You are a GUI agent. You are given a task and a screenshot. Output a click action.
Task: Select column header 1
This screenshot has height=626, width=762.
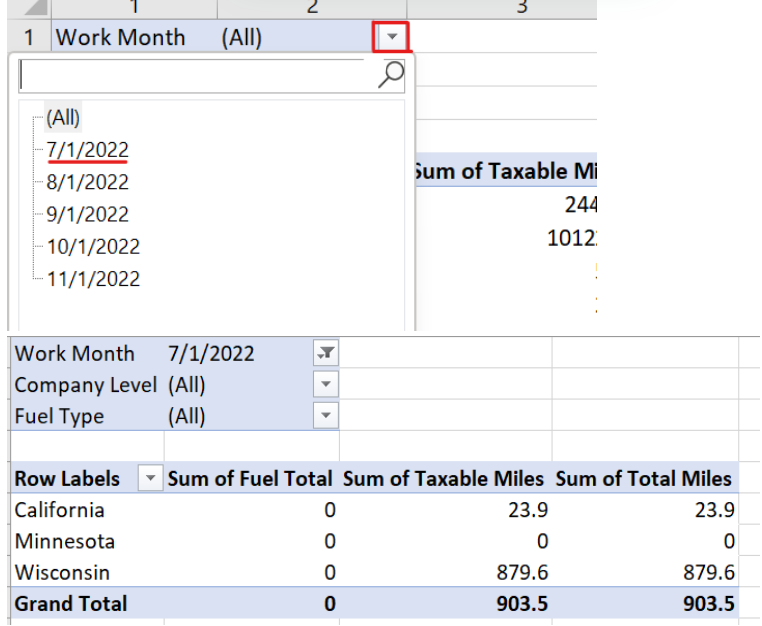click(x=134, y=8)
